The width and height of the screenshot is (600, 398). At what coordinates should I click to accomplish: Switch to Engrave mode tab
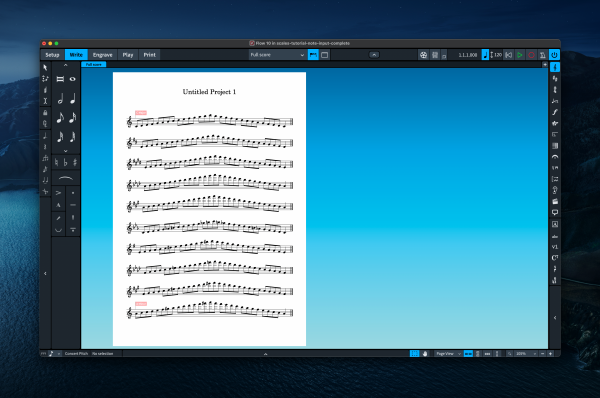(x=103, y=55)
